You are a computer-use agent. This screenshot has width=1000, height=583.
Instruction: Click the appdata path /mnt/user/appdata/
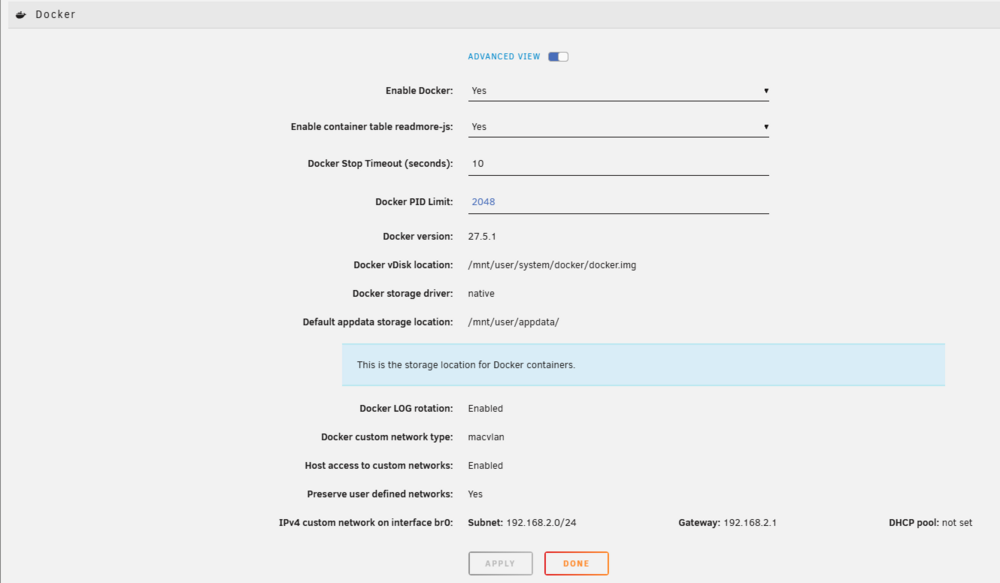tap(513, 322)
